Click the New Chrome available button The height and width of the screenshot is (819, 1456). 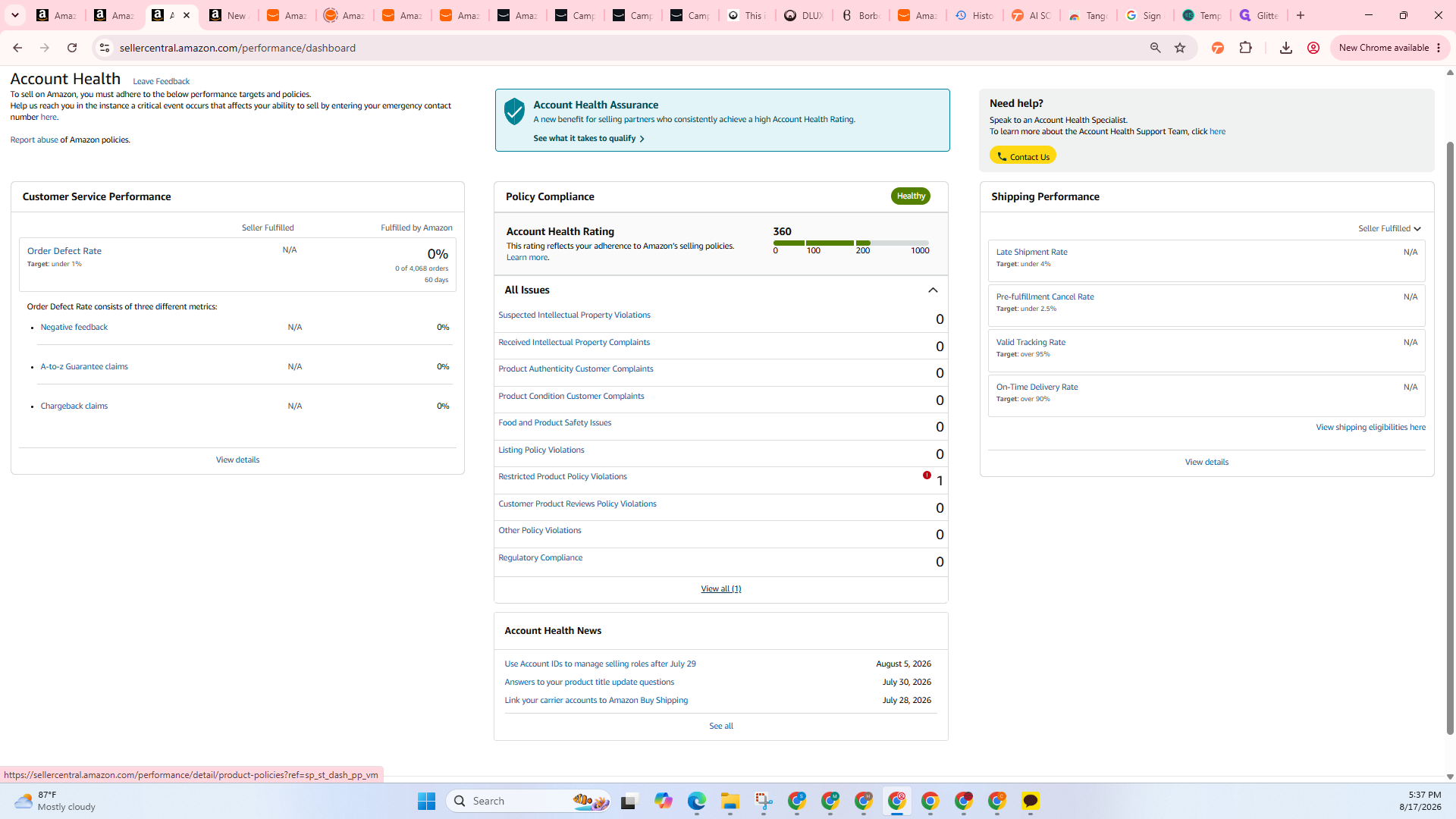(x=1390, y=48)
